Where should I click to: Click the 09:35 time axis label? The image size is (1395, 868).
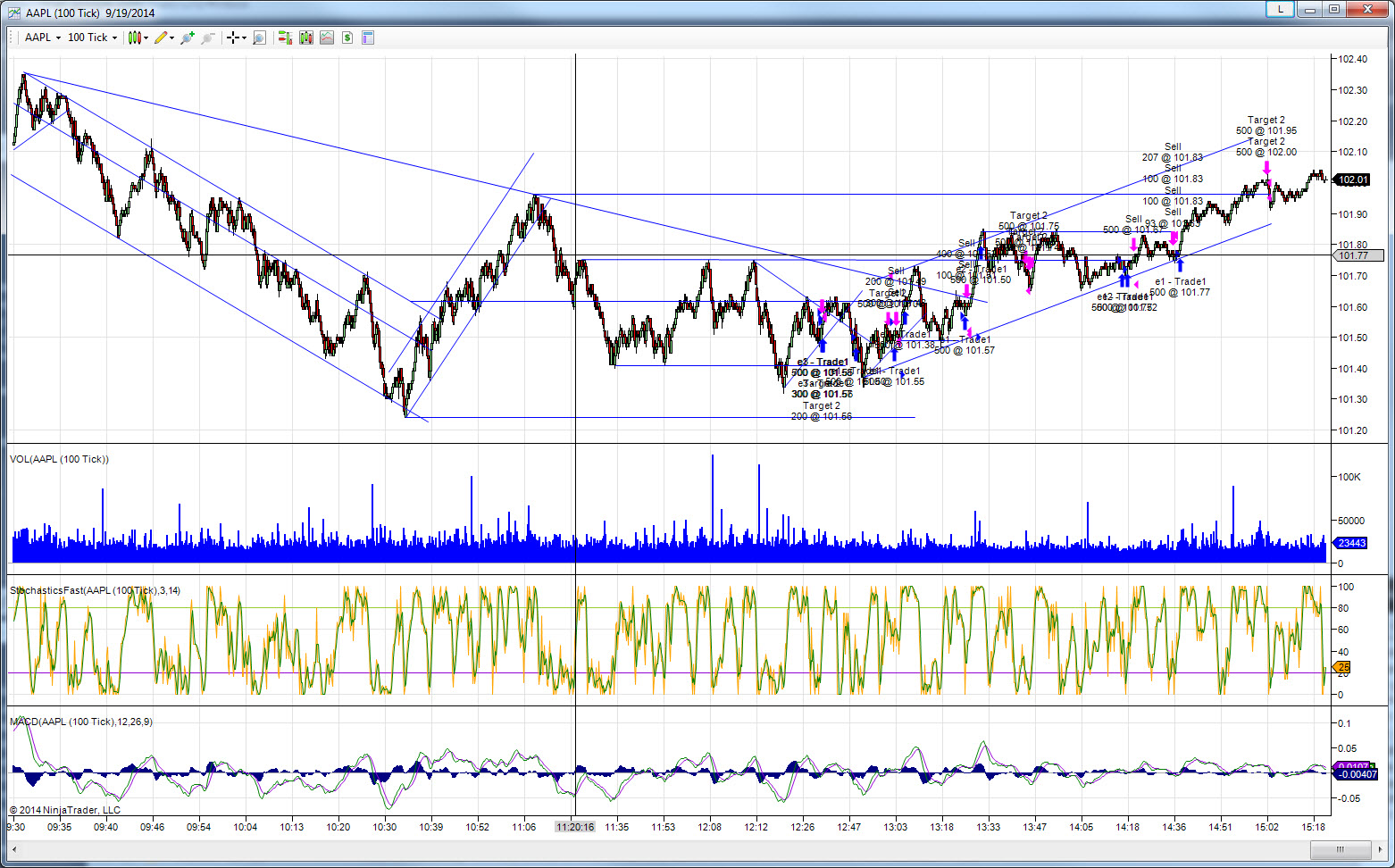click(x=60, y=827)
